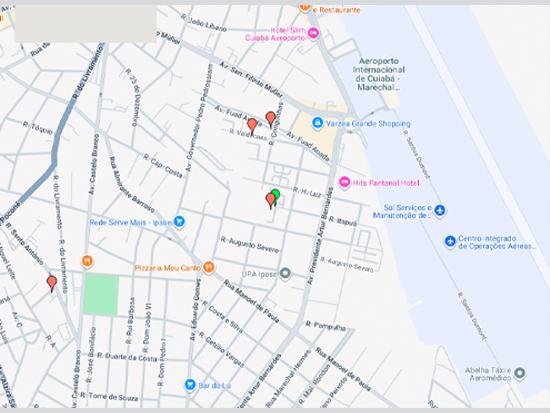The image size is (550, 413).
Task: Open the UPA Ipase gray location icon
Action: (286, 273)
